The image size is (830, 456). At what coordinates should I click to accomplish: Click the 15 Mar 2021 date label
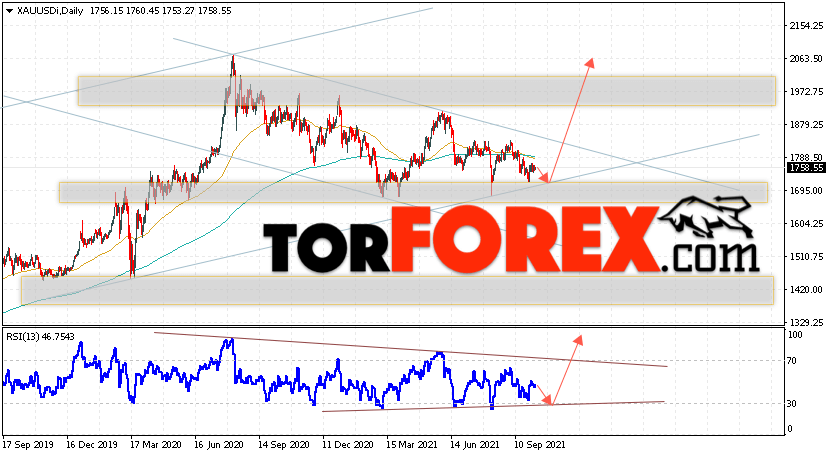pyautogui.click(x=412, y=444)
